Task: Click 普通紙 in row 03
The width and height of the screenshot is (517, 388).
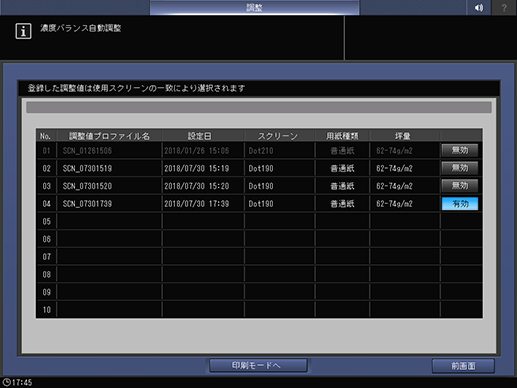Action: click(342, 186)
